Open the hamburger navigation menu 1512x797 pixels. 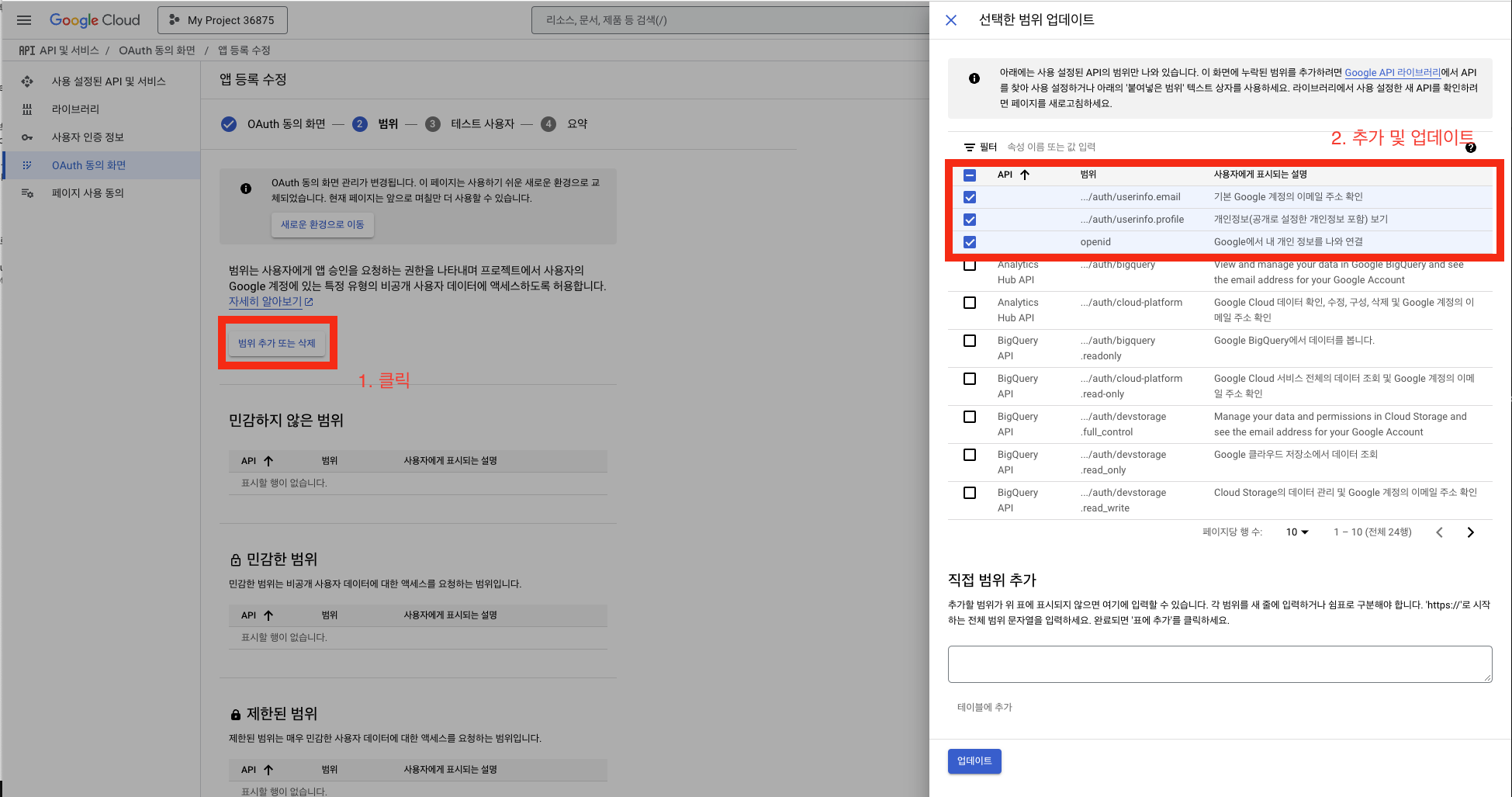[x=24, y=20]
